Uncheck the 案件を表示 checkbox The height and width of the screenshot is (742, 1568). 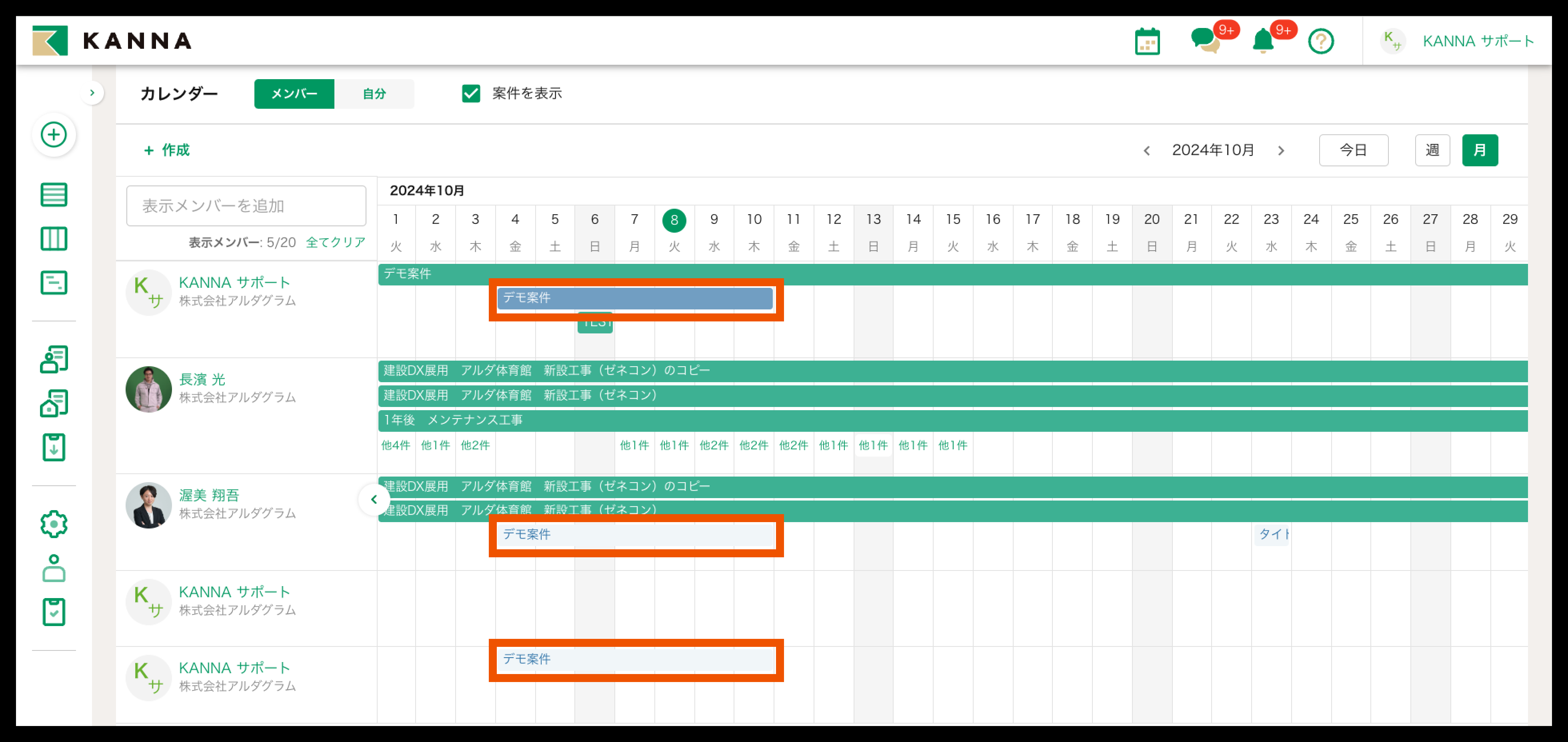click(470, 93)
